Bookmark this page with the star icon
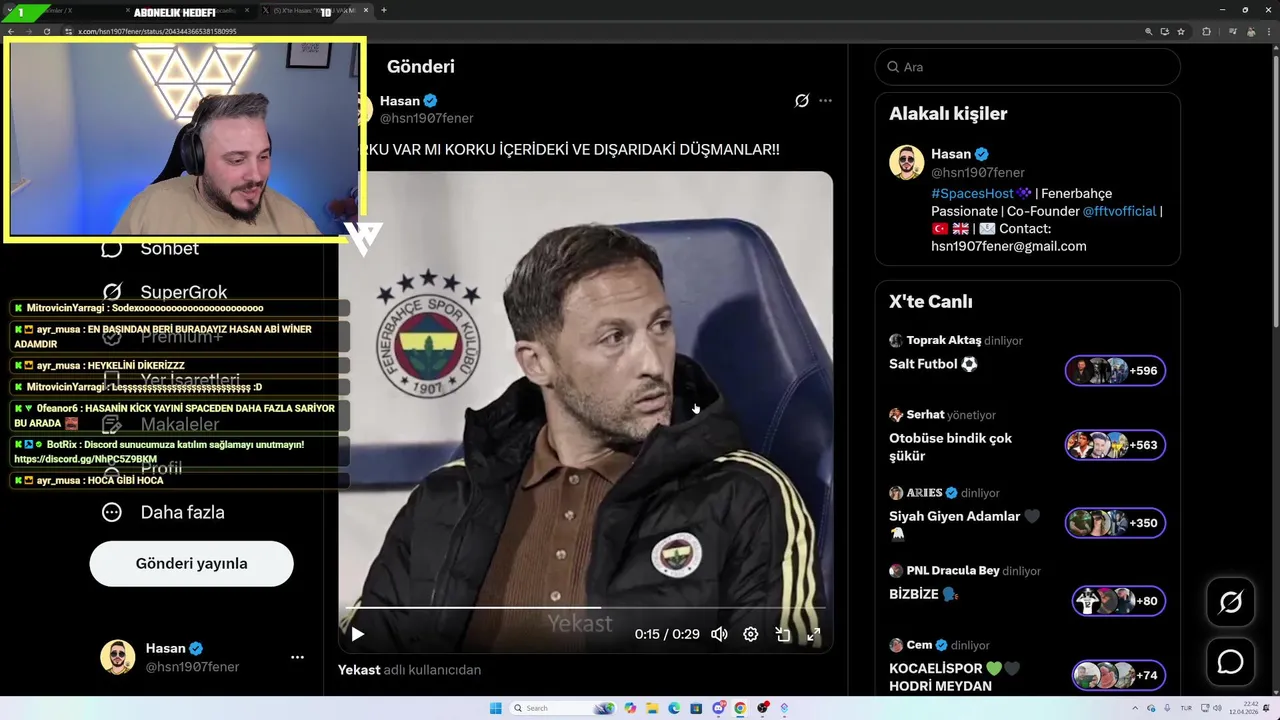This screenshot has height=720, width=1280. tap(1181, 32)
